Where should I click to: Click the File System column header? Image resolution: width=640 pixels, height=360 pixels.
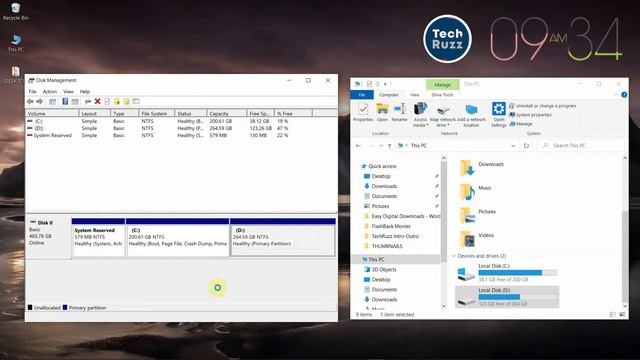[157, 113]
